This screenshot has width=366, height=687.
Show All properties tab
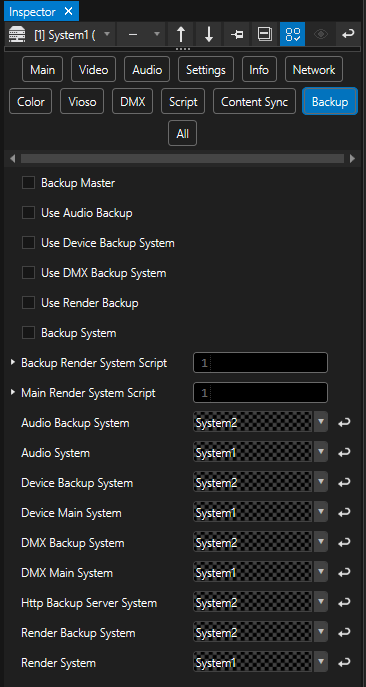point(183,133)
